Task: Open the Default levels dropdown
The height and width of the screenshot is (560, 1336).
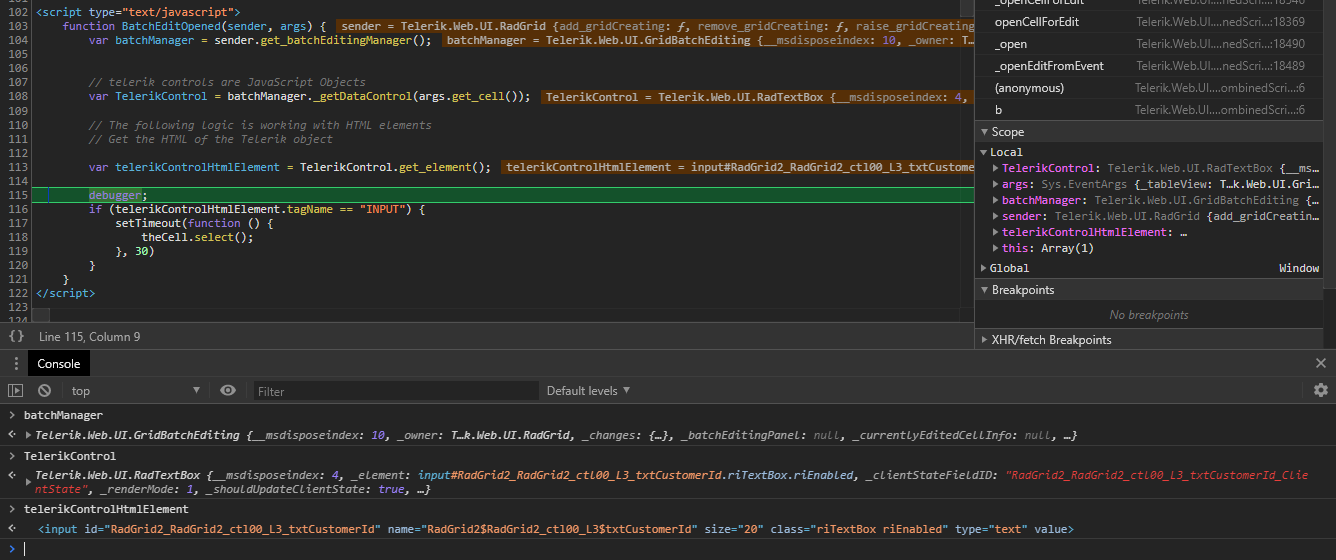Action: click(x=588, y=391)
